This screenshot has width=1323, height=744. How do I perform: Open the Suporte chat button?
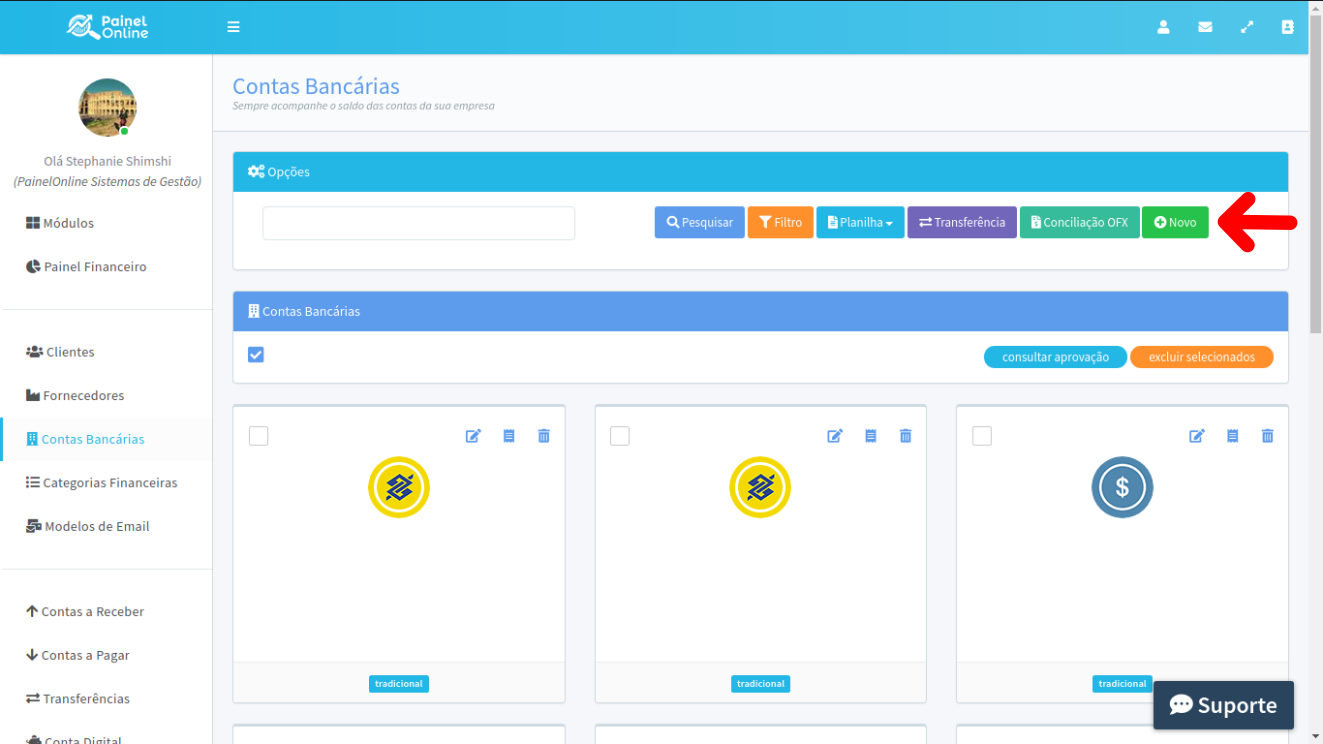pyautogui.click(x=1223, y=705)
